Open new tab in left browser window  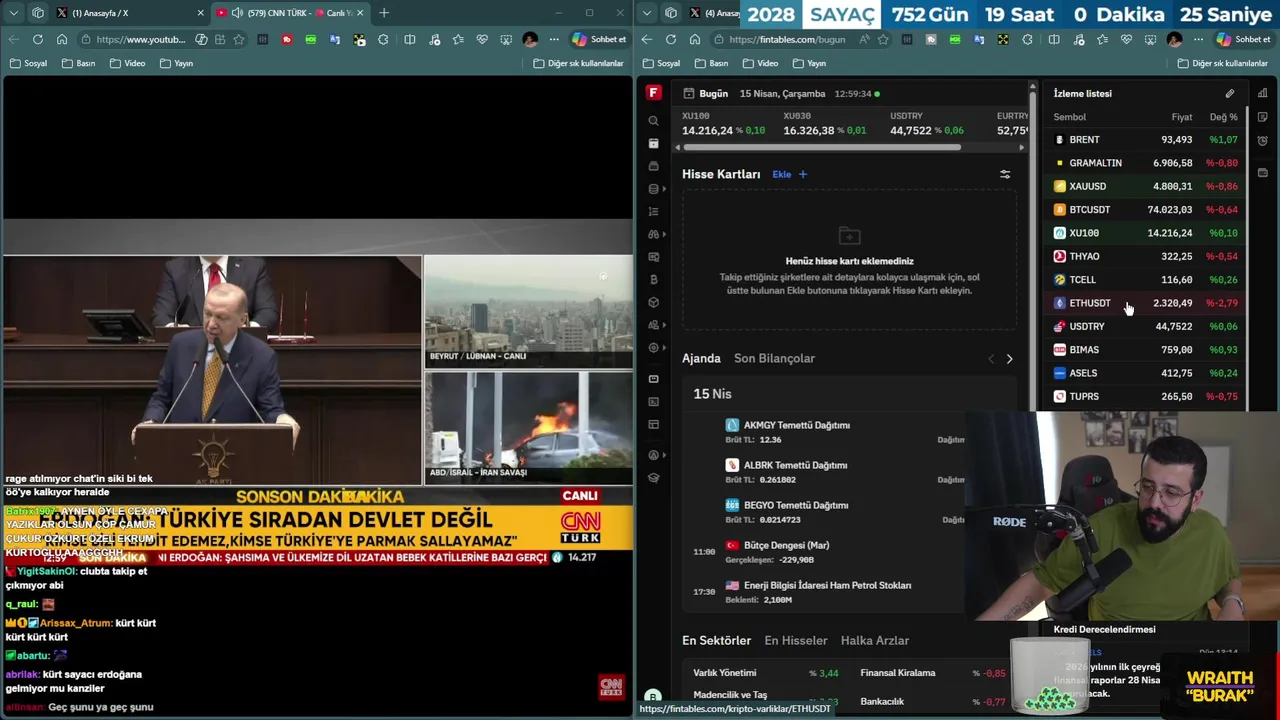click(384, 13)
